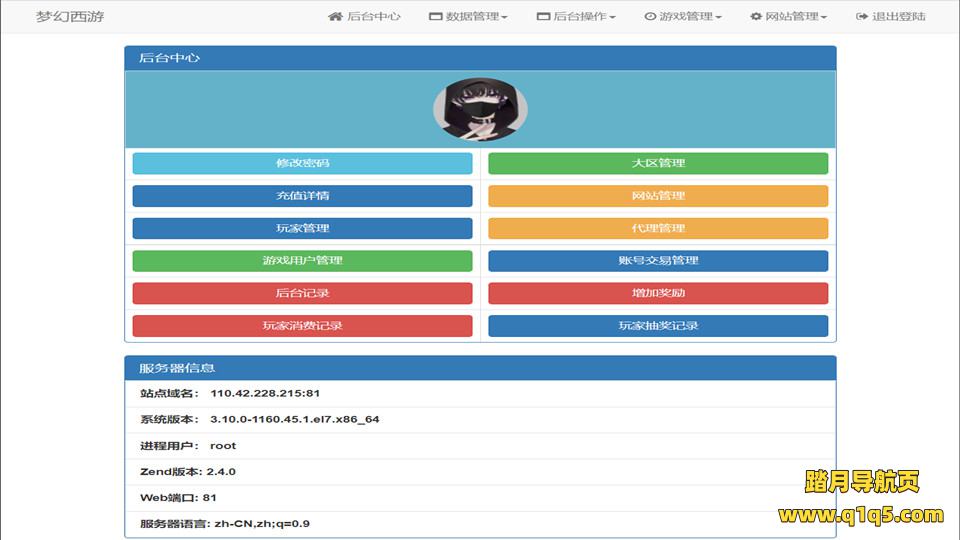This screenshot has width=960, height=540.
Task: Click the green 游戏用户管理 button
Action: 302,261
